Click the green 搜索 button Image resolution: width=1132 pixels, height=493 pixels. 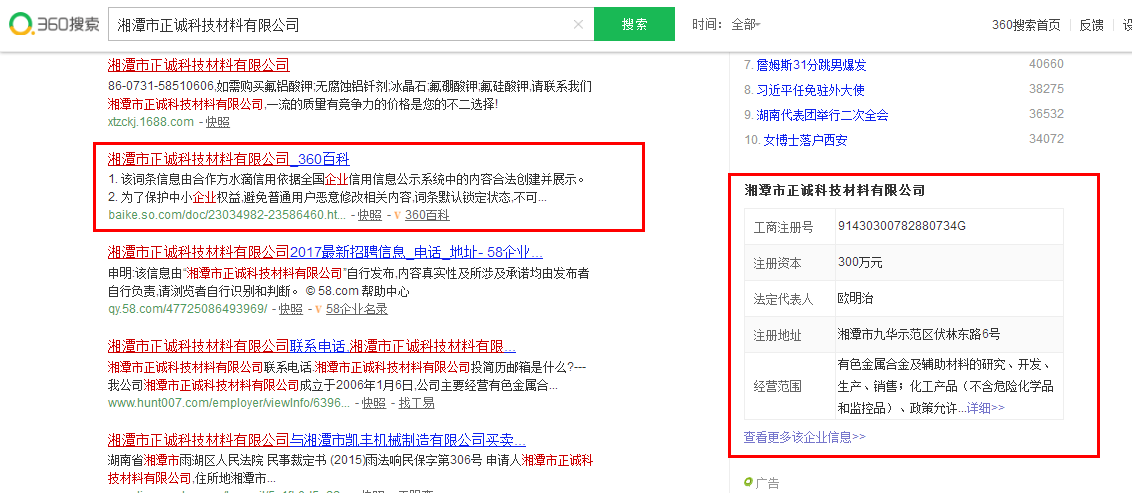point(635,25)
